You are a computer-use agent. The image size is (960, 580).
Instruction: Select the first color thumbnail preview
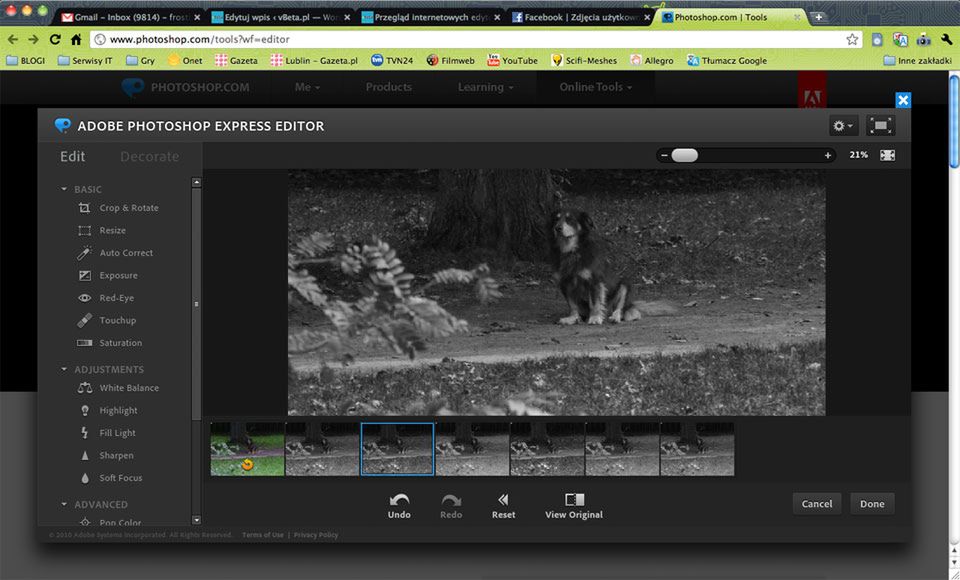[247, 449]
